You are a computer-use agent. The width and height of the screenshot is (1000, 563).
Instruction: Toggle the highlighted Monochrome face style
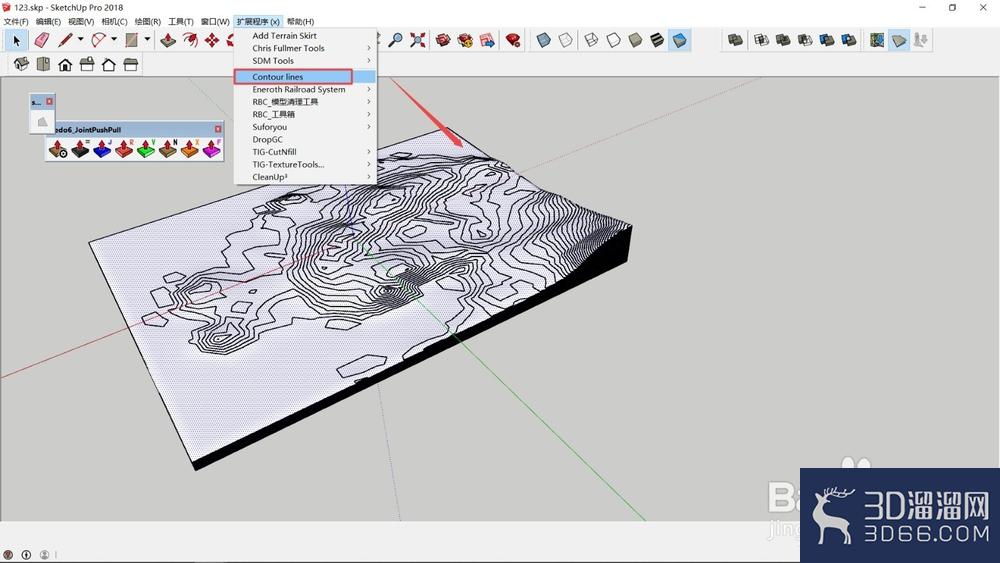[x=679, y=40]
